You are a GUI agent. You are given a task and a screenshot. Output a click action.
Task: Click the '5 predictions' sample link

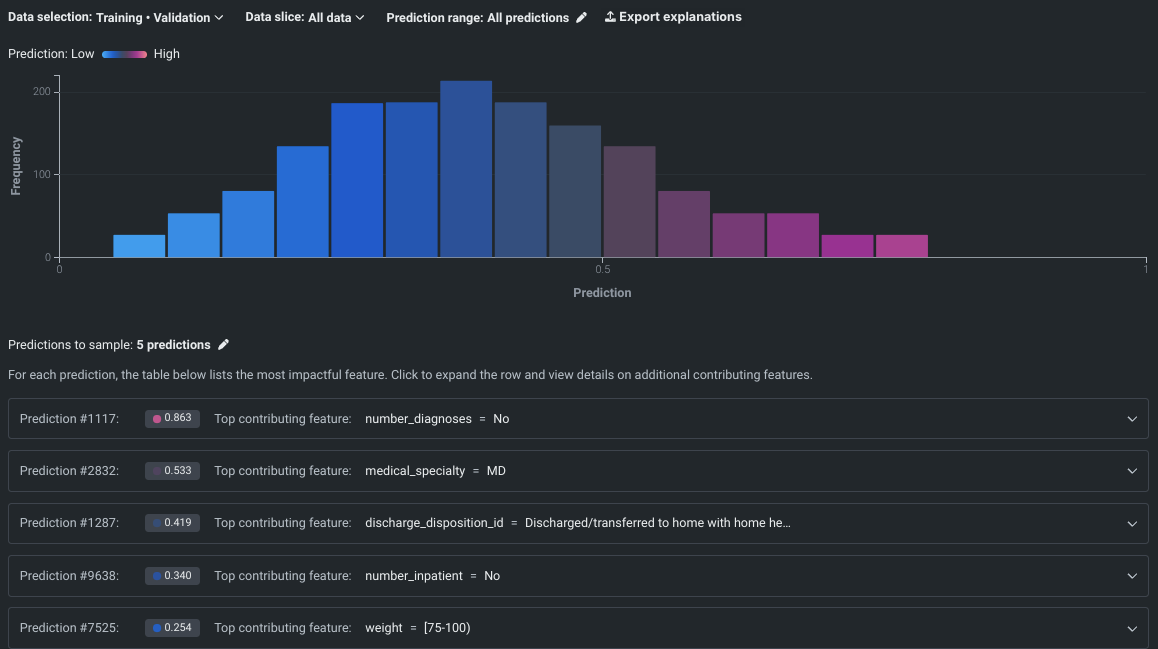click(x=173, y=345)
